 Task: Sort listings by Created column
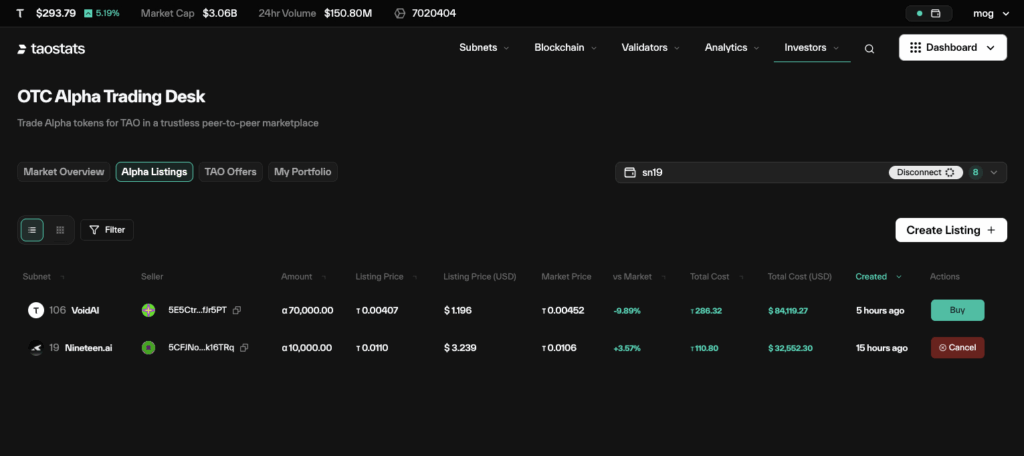tap(877, 277)
